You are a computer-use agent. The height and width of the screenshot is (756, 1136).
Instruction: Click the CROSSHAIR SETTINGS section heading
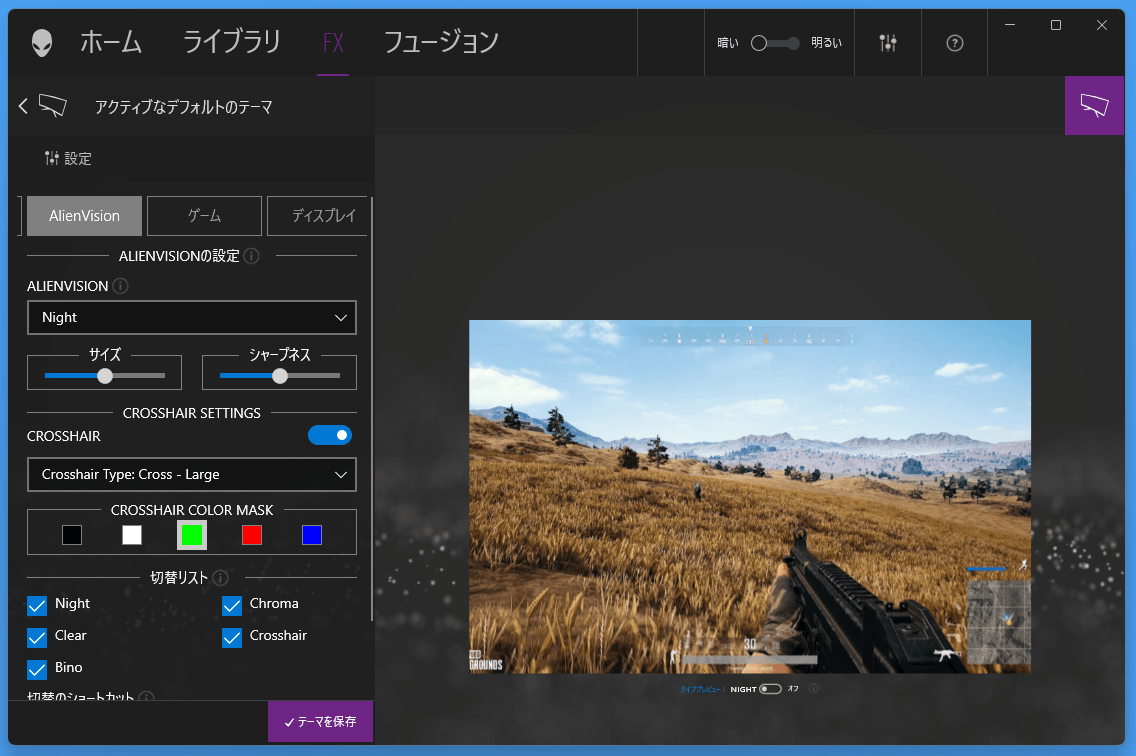pyautogui.click(x=192, y=413)
